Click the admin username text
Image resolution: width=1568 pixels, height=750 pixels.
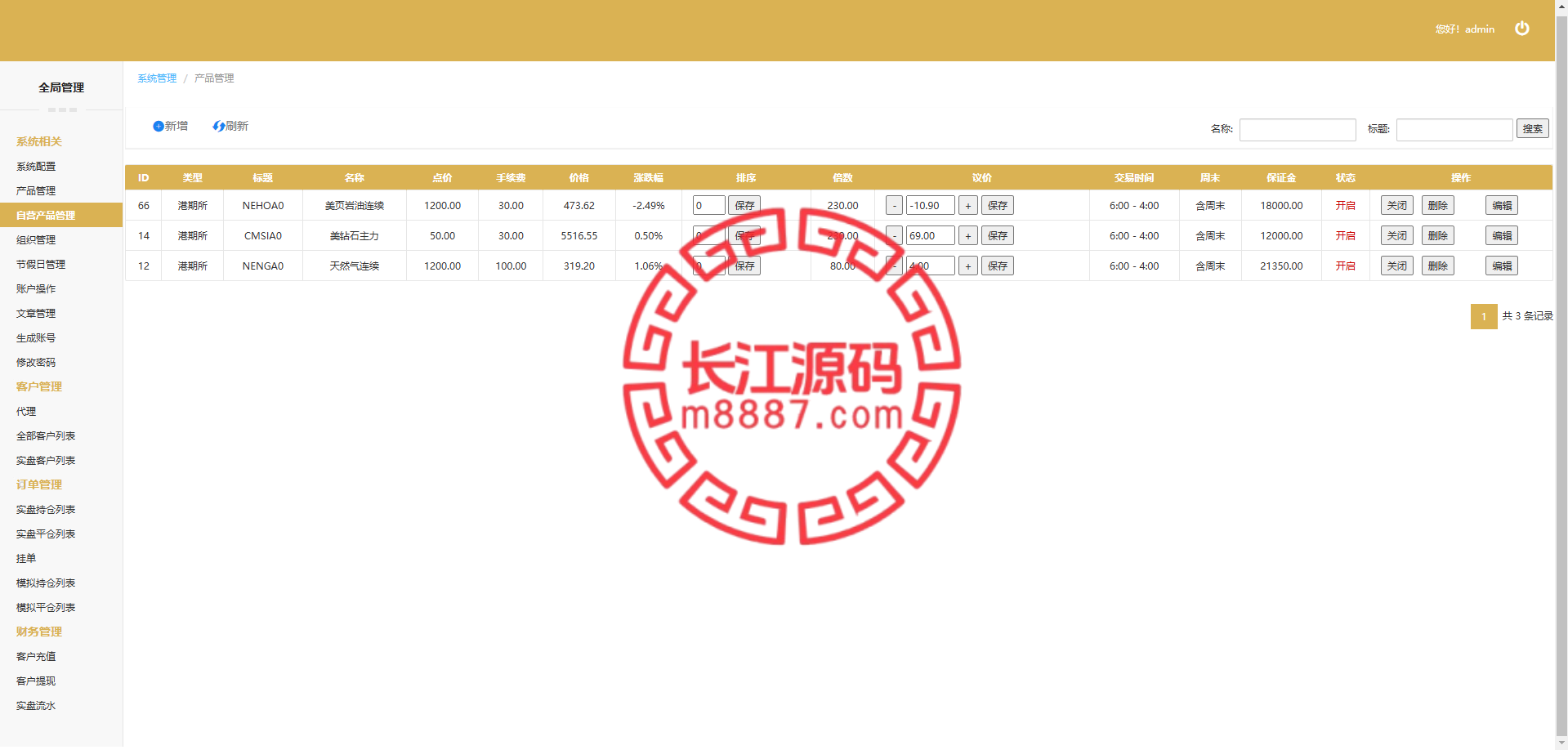point(1480,29)
